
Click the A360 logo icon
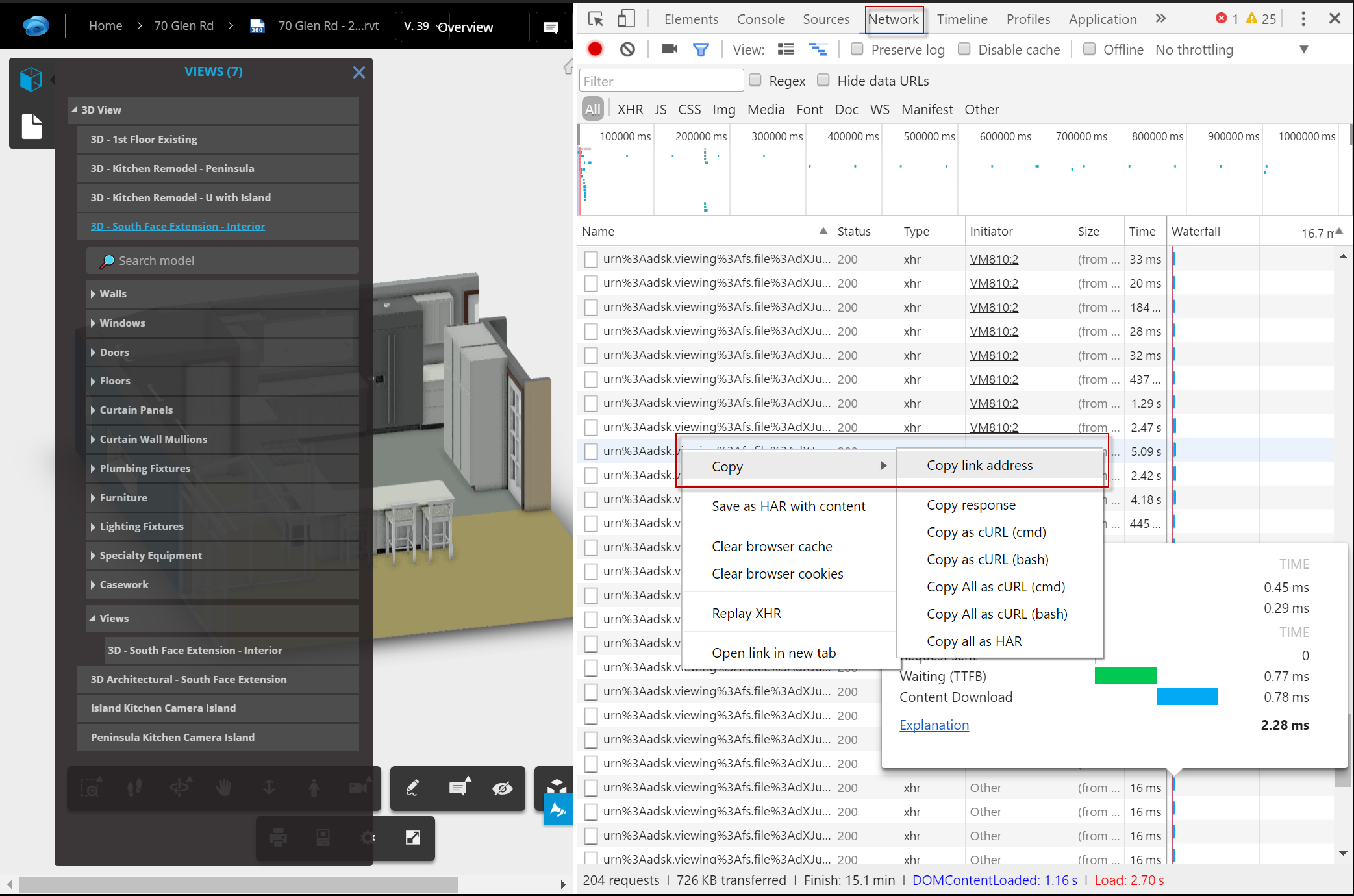point(35,26)
